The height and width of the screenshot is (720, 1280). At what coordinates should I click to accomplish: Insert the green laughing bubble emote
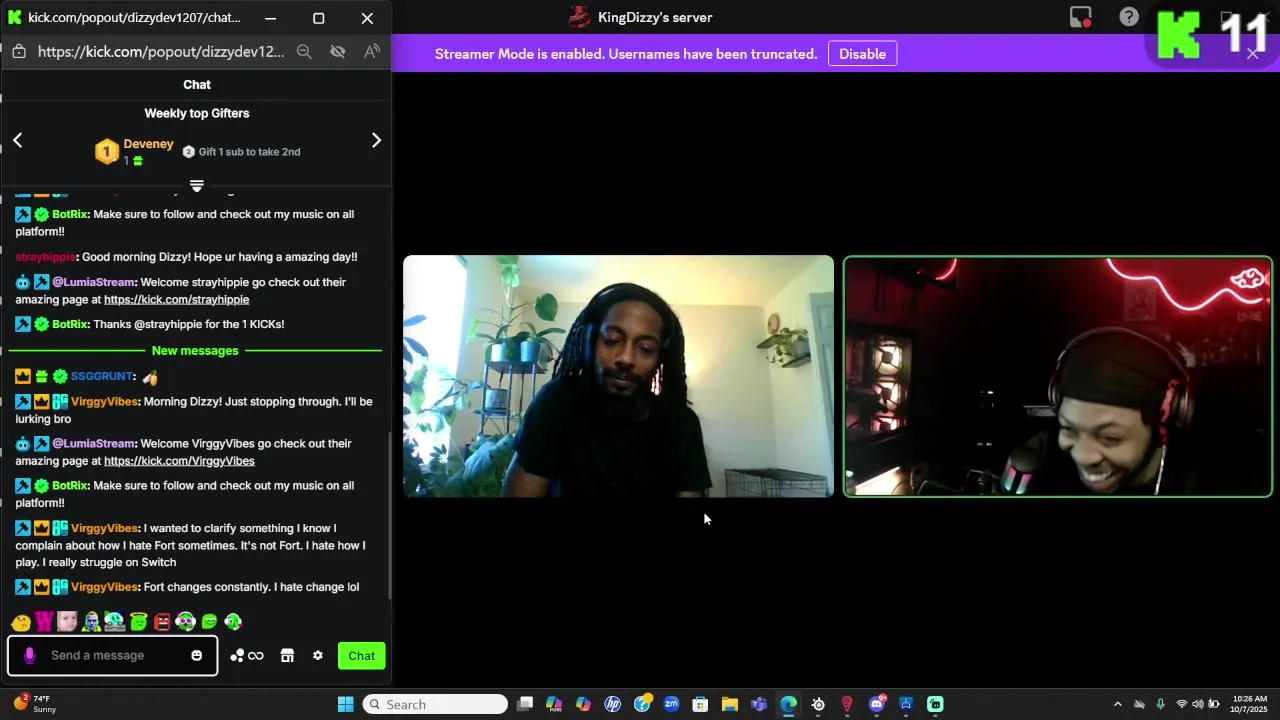tap(209, 622)
